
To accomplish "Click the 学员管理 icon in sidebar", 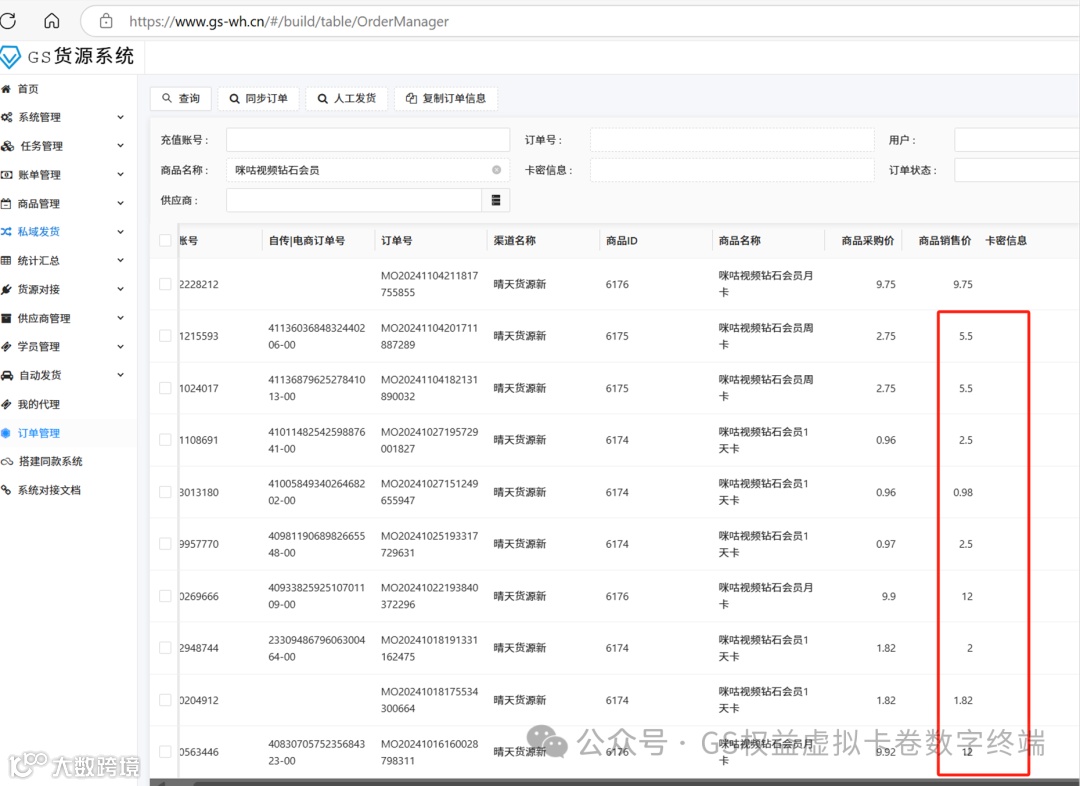I will pyautogui.click(x=6, y=347).
